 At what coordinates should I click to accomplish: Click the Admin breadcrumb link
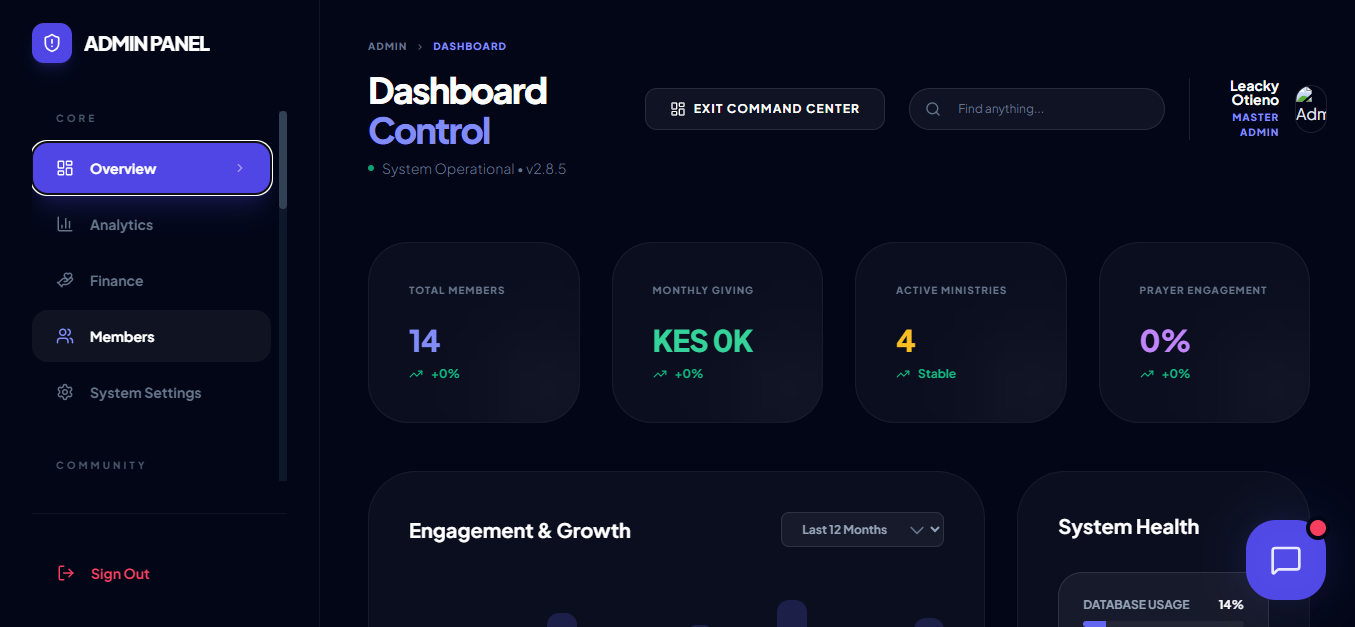click(x=387, y=46)
